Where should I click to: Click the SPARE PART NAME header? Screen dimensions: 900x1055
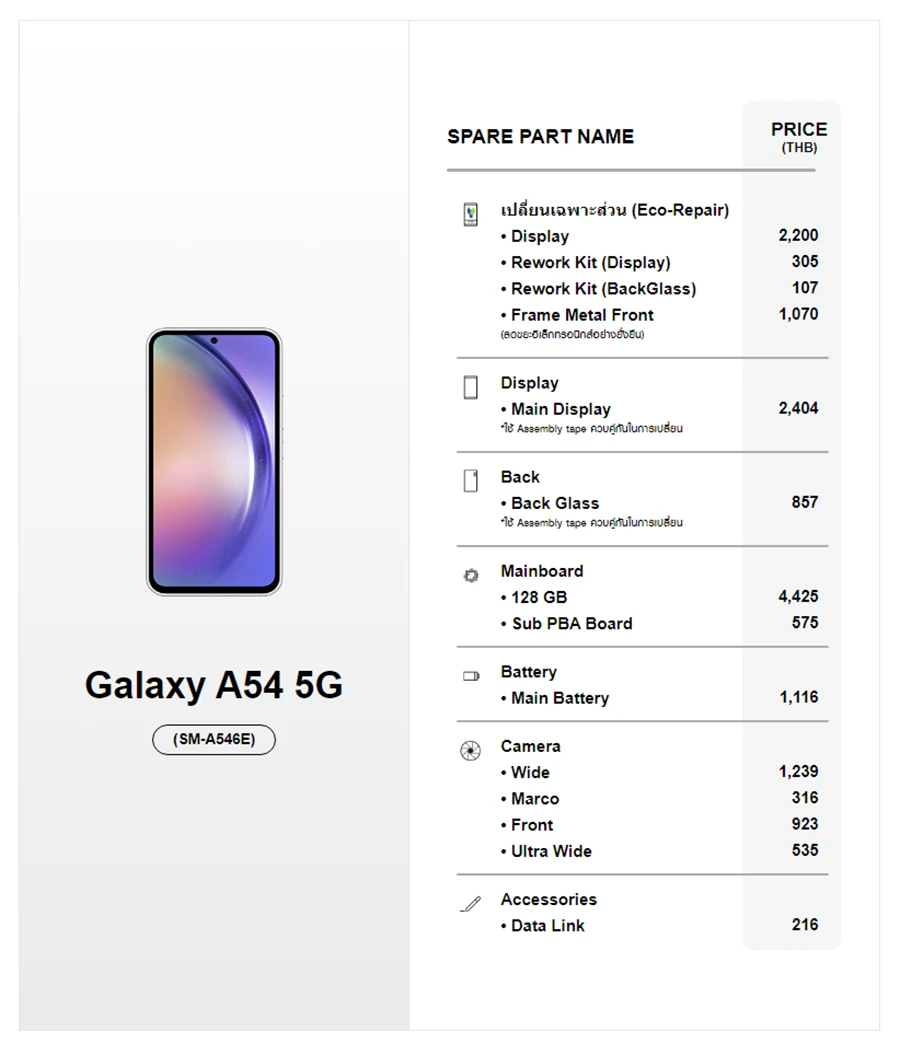tap(541, 137)
